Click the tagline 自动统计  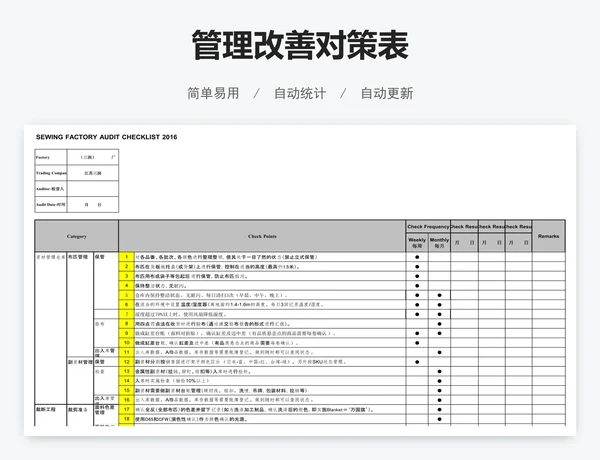point(300,93)
